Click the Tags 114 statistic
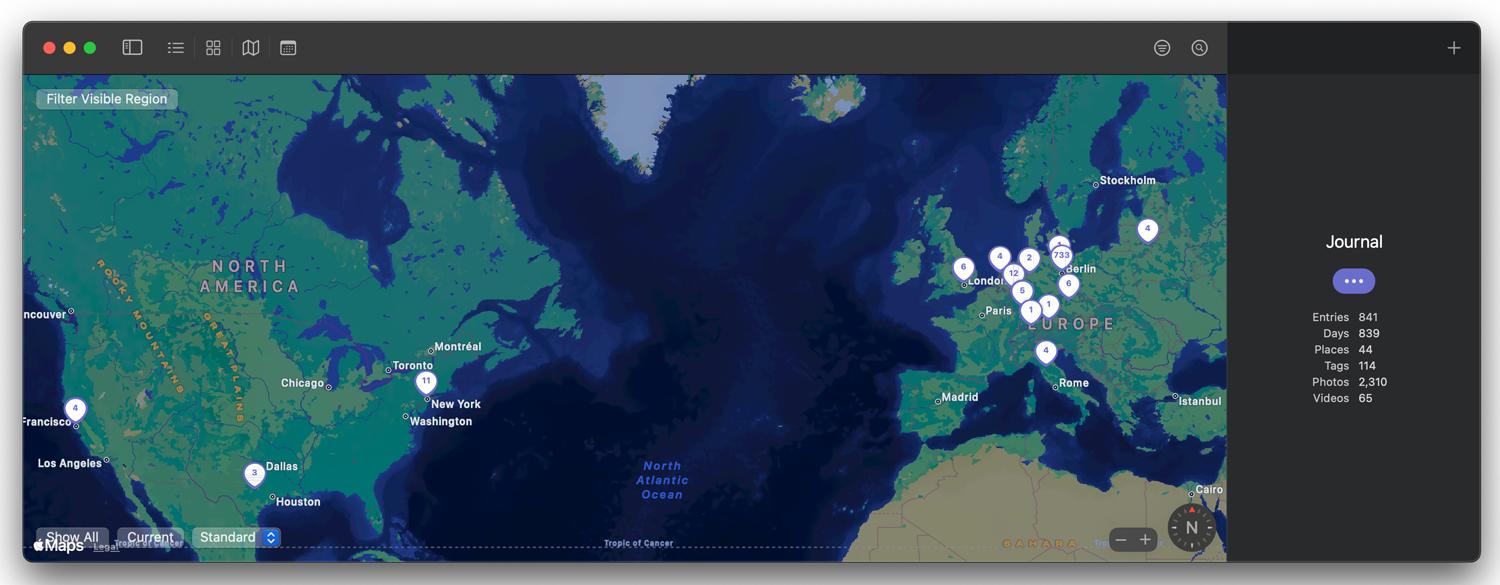The height and width of the screenshot is (585, 1500). coord(1350,366)
